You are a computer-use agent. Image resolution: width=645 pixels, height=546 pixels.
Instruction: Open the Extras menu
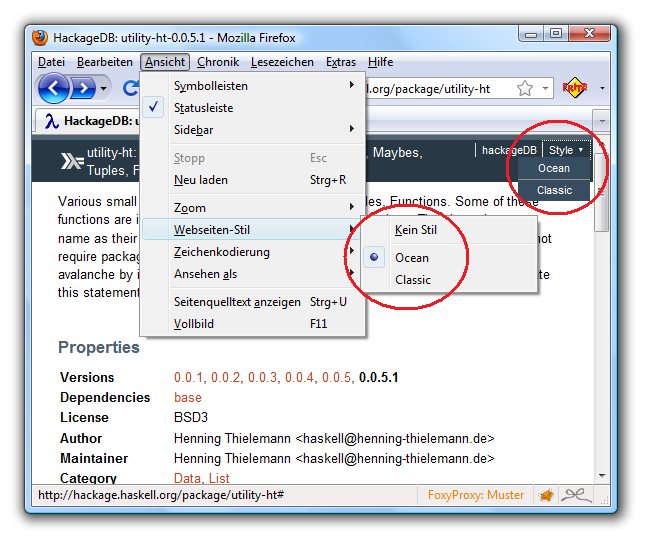coord(341,62)
